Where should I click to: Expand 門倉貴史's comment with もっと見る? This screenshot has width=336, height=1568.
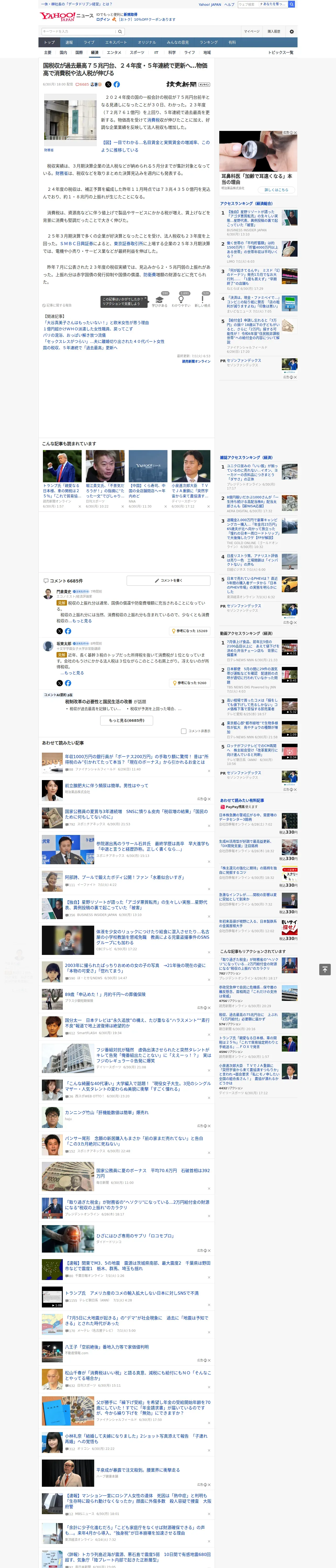(82, 621)
